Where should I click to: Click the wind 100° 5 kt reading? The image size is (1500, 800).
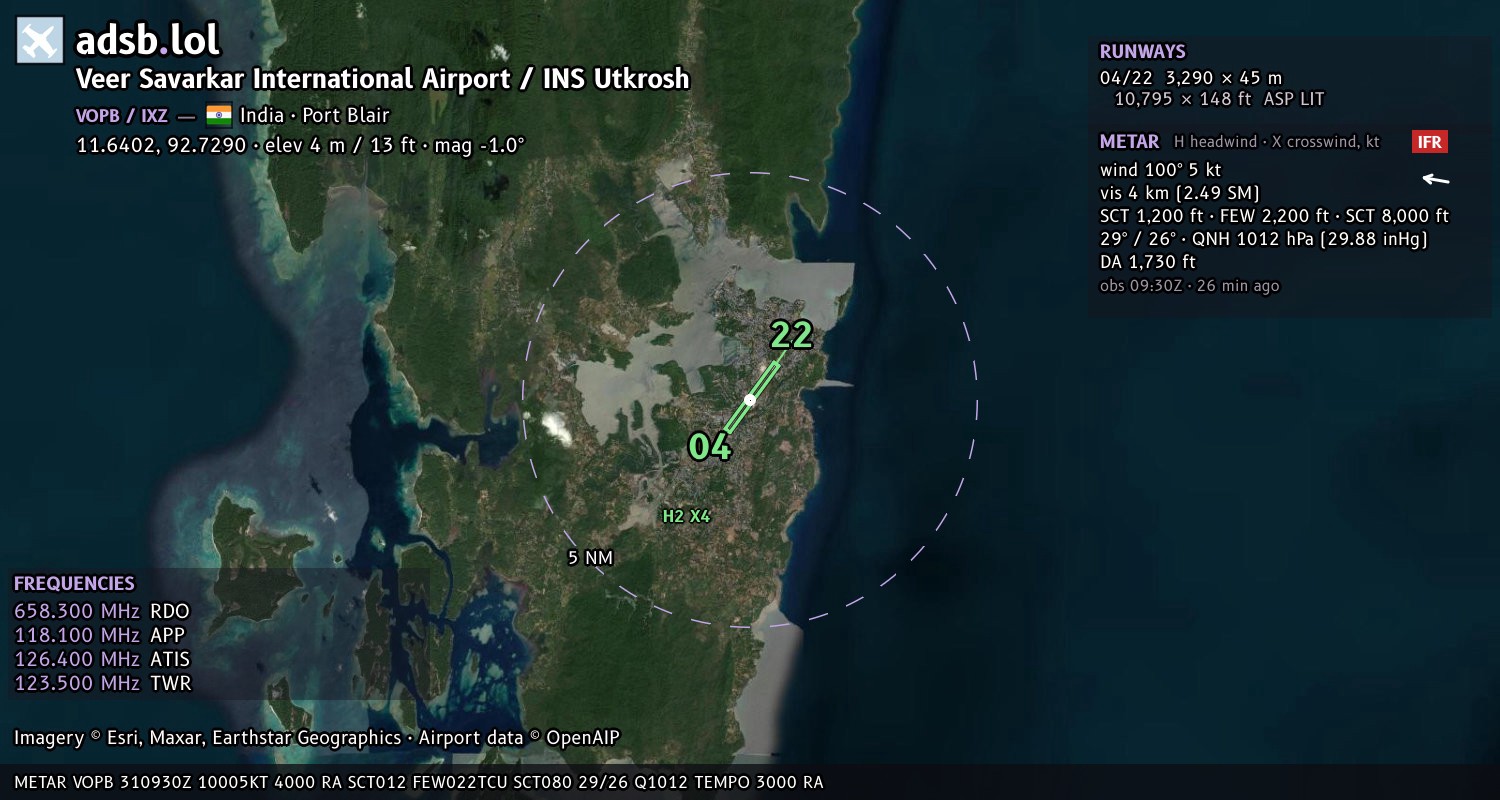point(1160,170)
